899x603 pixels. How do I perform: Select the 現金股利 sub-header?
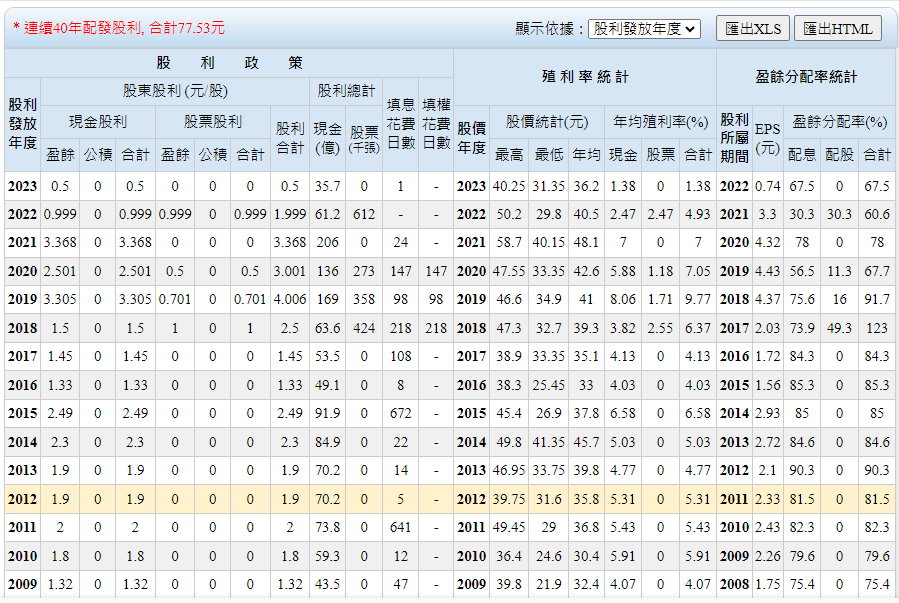(97, 122)
